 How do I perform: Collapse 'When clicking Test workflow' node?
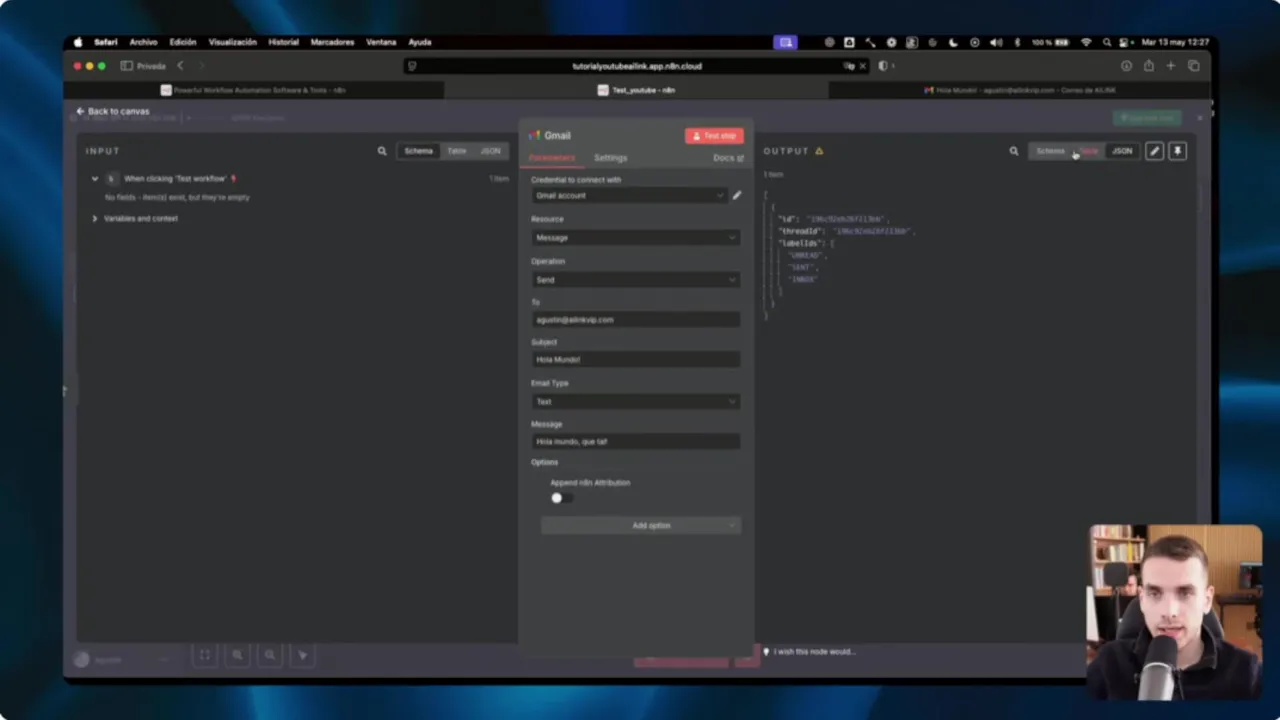point(95,179)
